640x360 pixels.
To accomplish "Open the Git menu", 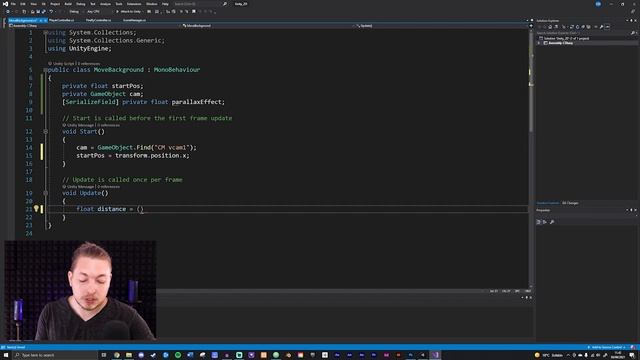I will (x=44, y=4).
